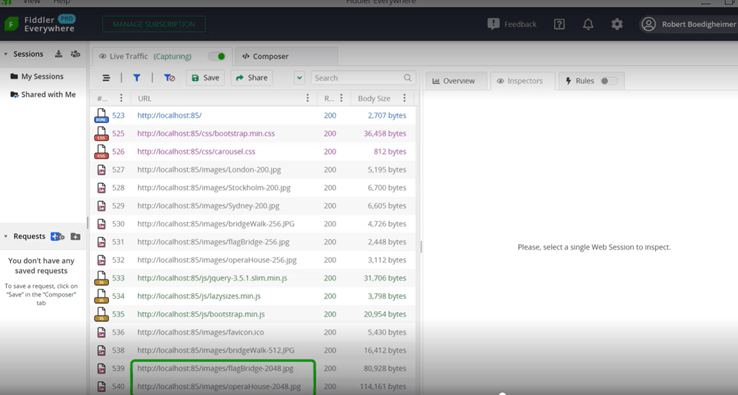Enable the Rules toggle switch

(x=609, y=81)
